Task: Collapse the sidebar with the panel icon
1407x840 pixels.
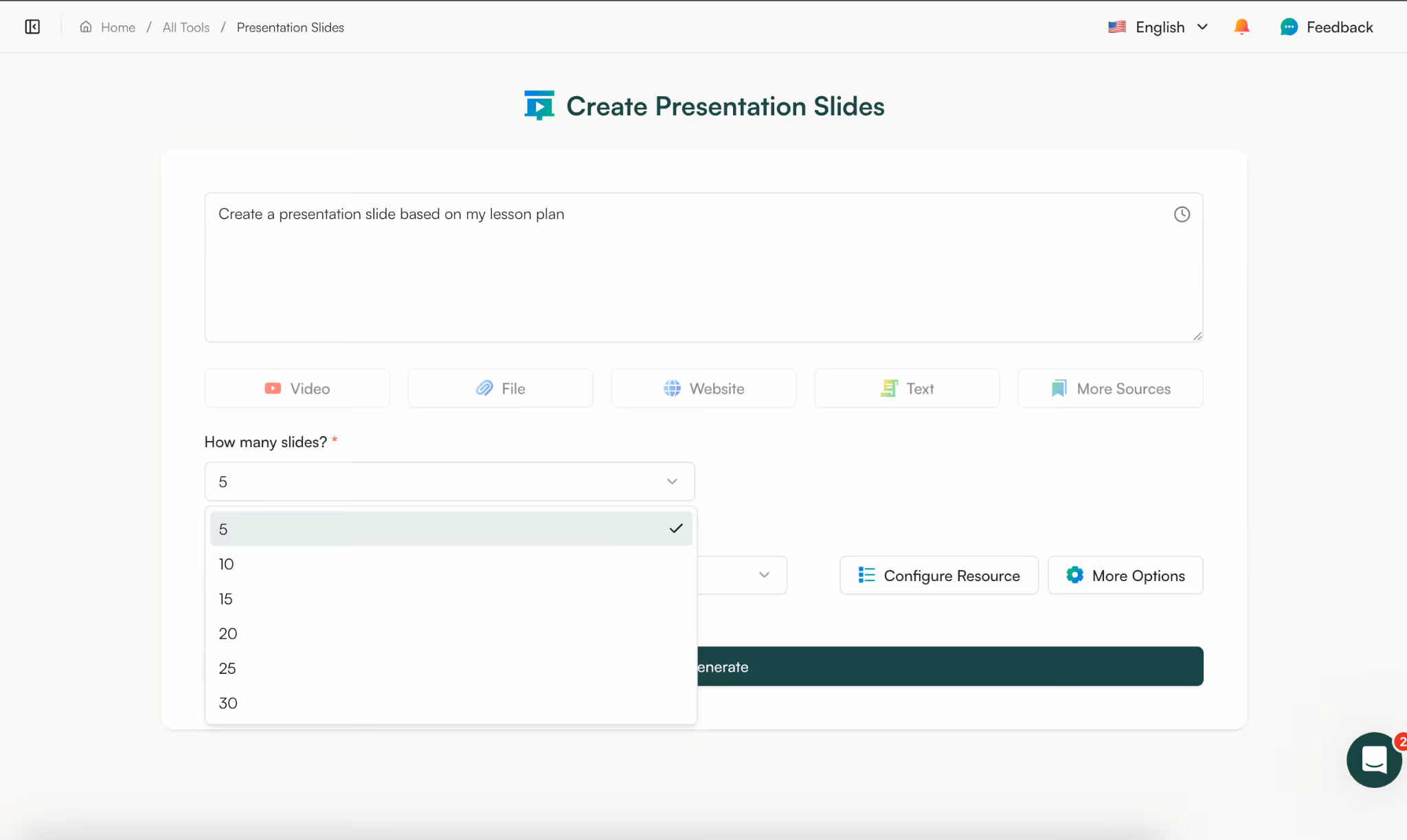Action: click(32, 27)
